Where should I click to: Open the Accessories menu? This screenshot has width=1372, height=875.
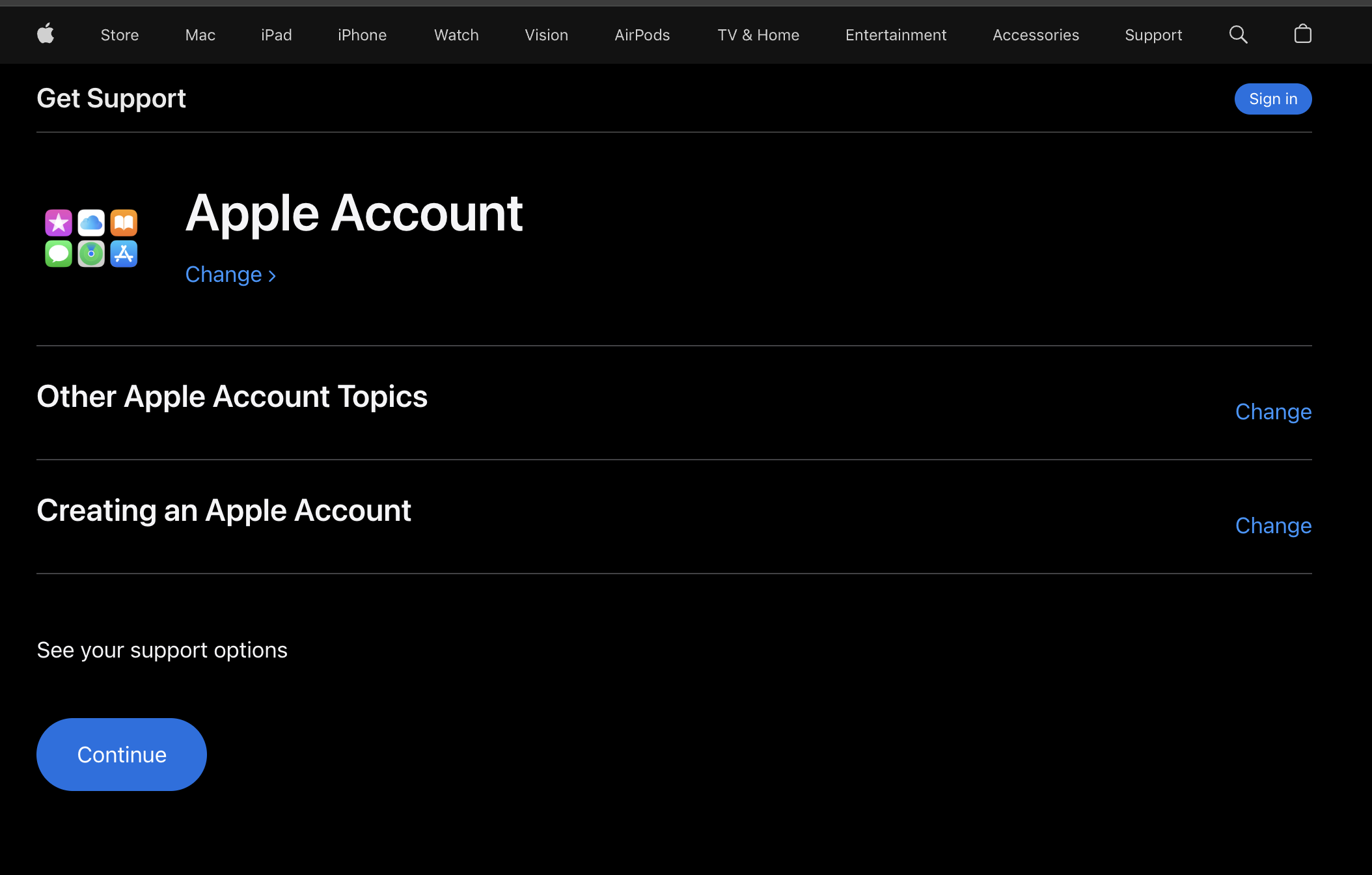tap(1036, 35)
